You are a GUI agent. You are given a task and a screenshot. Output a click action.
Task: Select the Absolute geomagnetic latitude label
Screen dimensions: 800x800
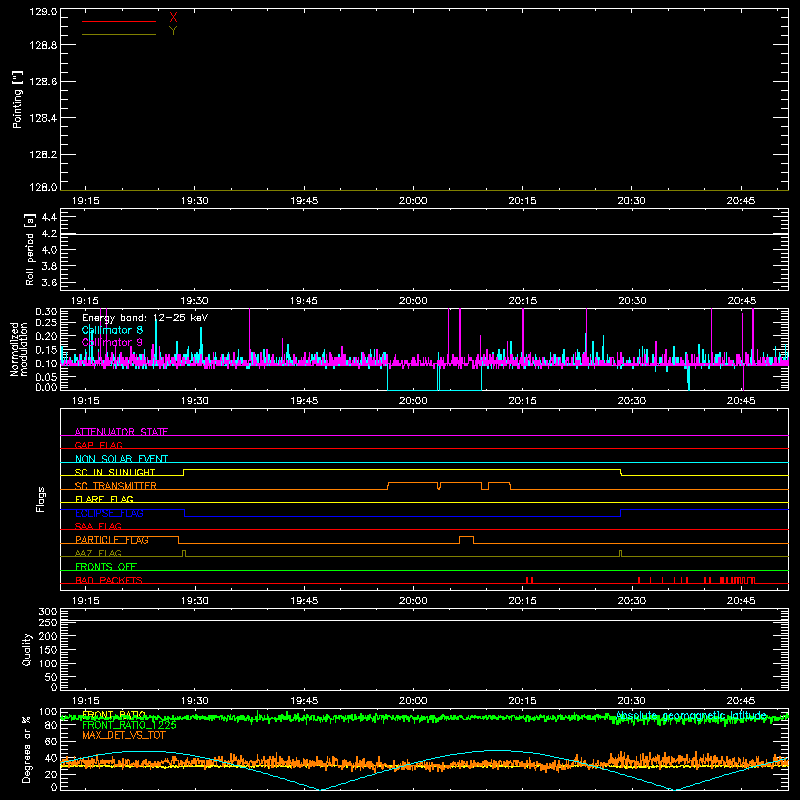pyautogui.click(x=691, y=715)
